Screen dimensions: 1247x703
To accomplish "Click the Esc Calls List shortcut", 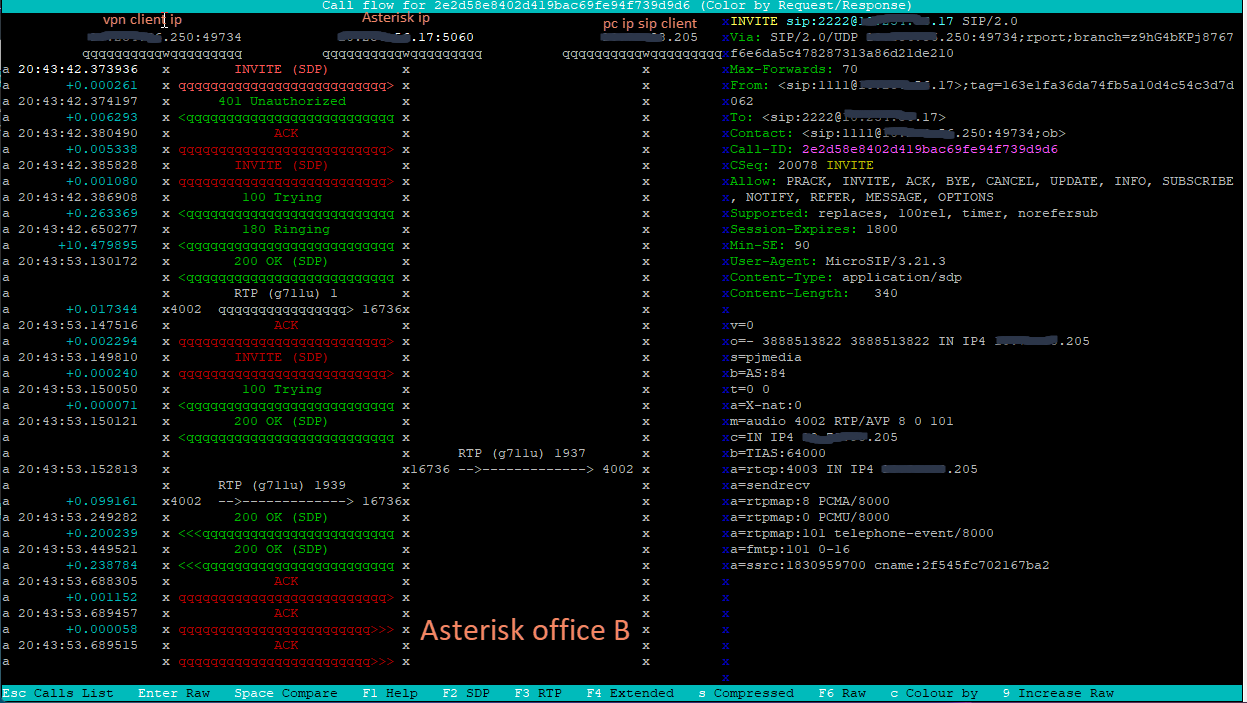I will pyautogui.click(x=57, y=693).
